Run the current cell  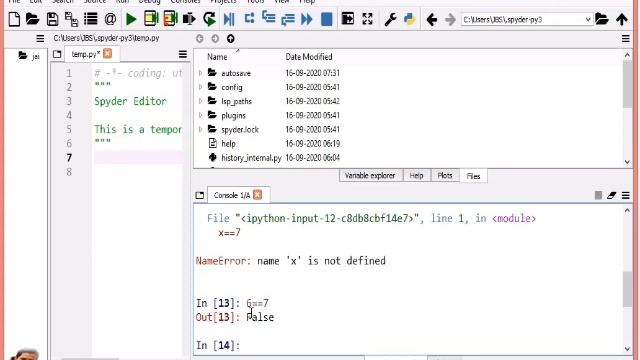click(x=151, y=19)
